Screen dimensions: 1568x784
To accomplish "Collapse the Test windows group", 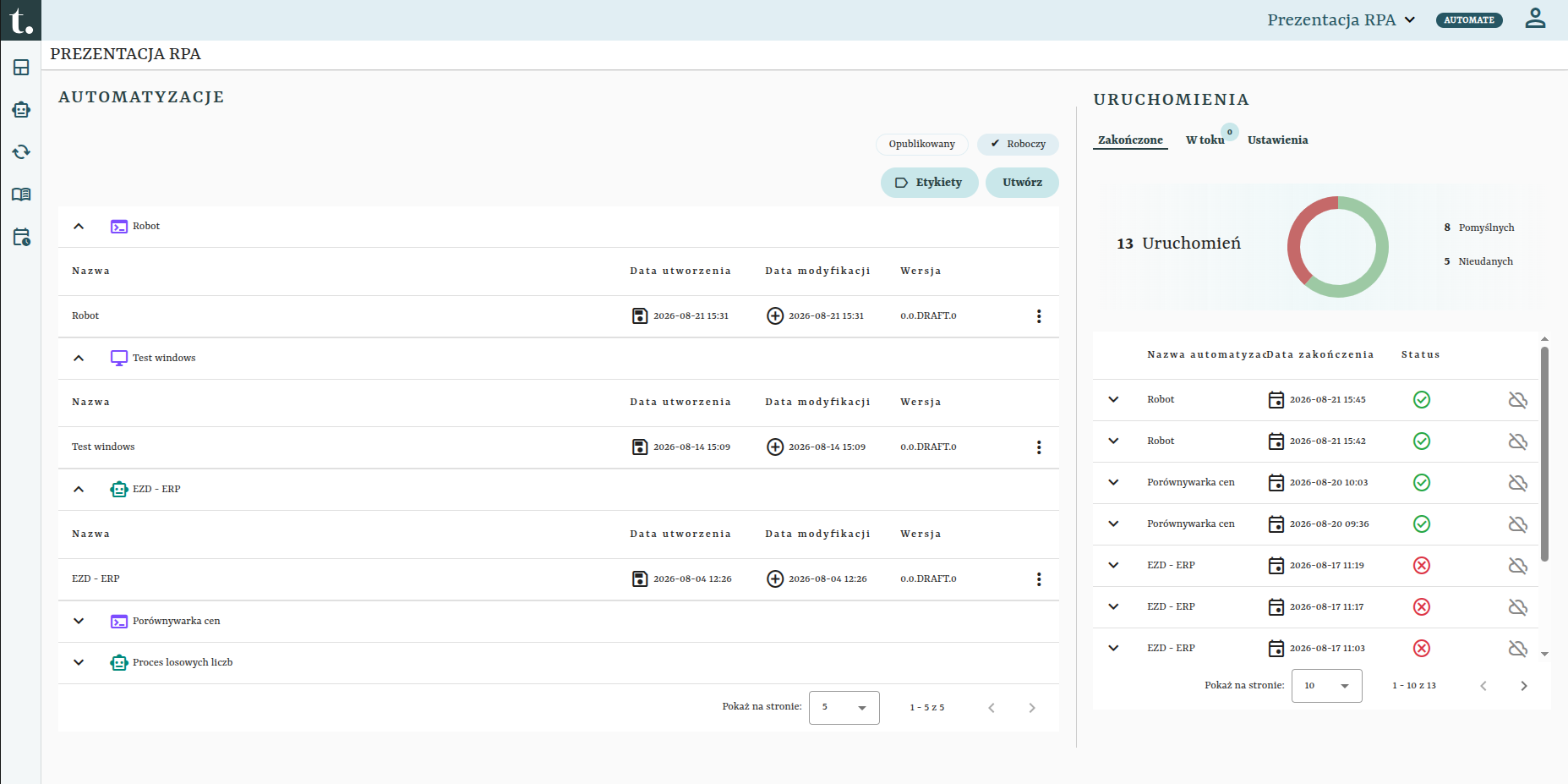I will point(79,359).
